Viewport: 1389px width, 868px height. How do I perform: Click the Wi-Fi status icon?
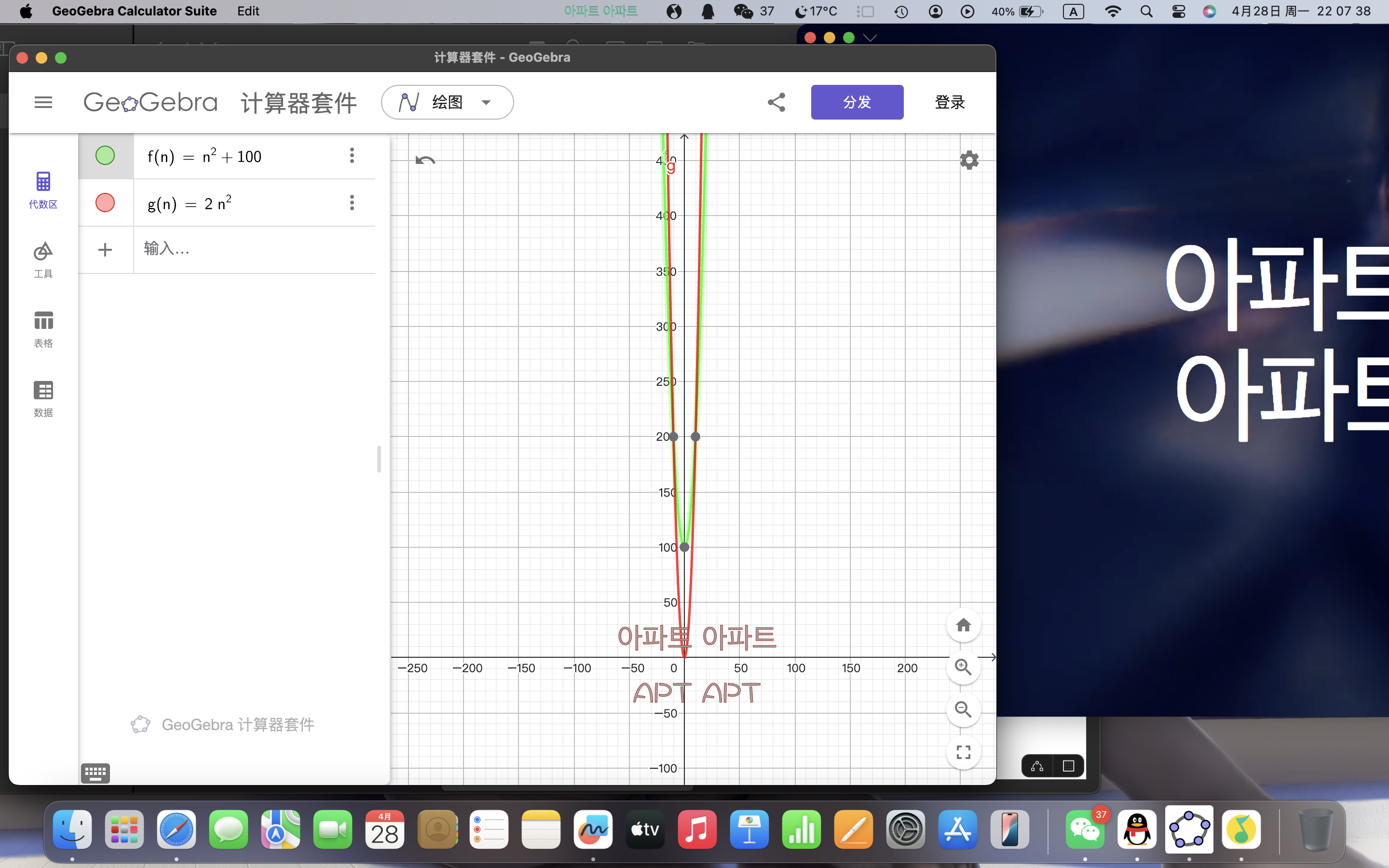tap(1113, 12)
